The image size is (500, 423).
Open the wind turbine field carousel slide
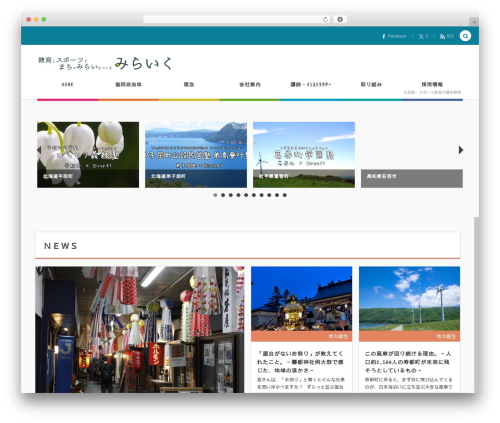(304, 155)
